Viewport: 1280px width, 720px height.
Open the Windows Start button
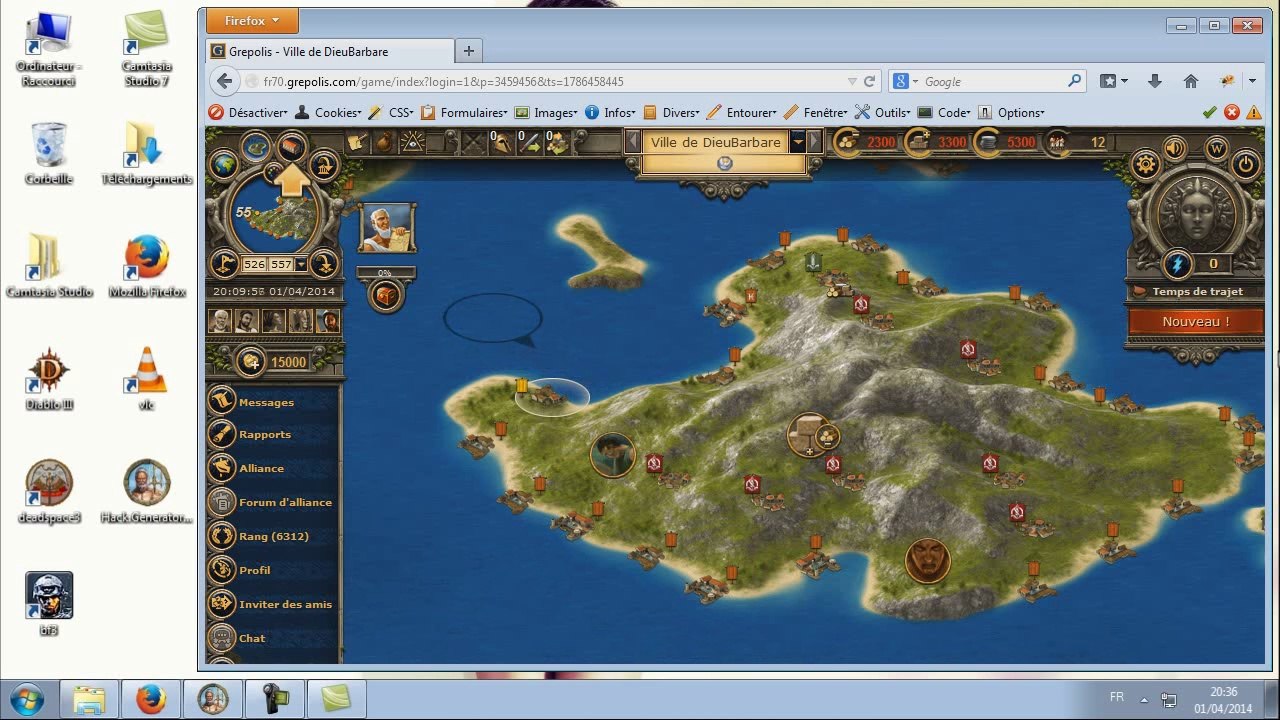27,697
